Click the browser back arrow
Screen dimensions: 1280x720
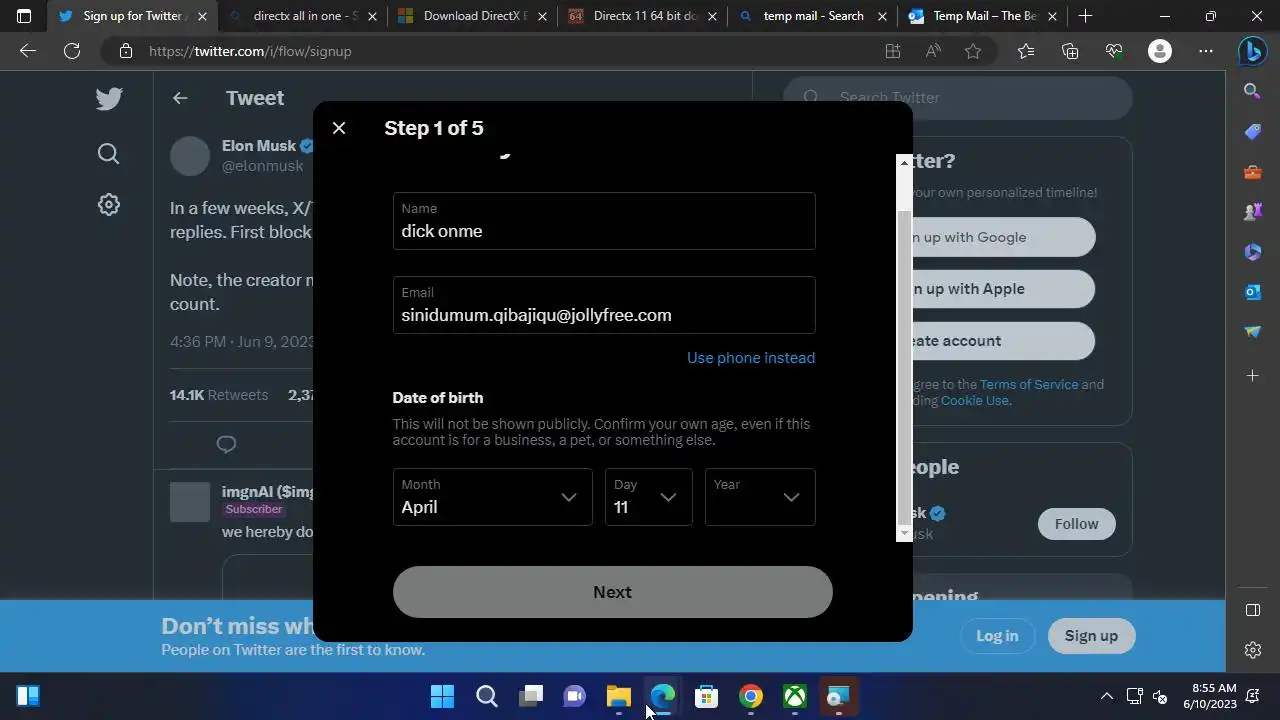pyautogui.click(x=28, y=51)
